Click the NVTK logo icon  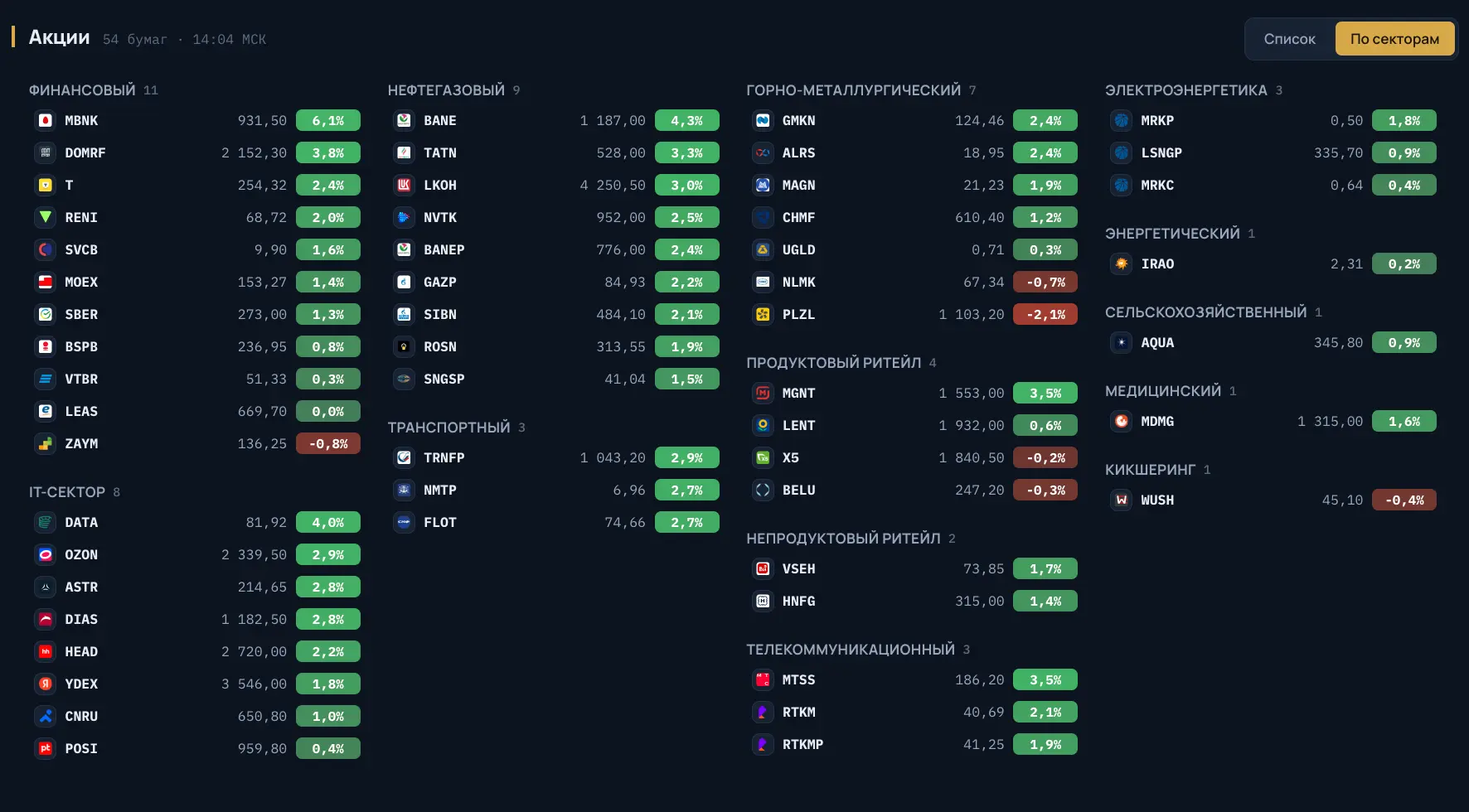coord(404,218)
